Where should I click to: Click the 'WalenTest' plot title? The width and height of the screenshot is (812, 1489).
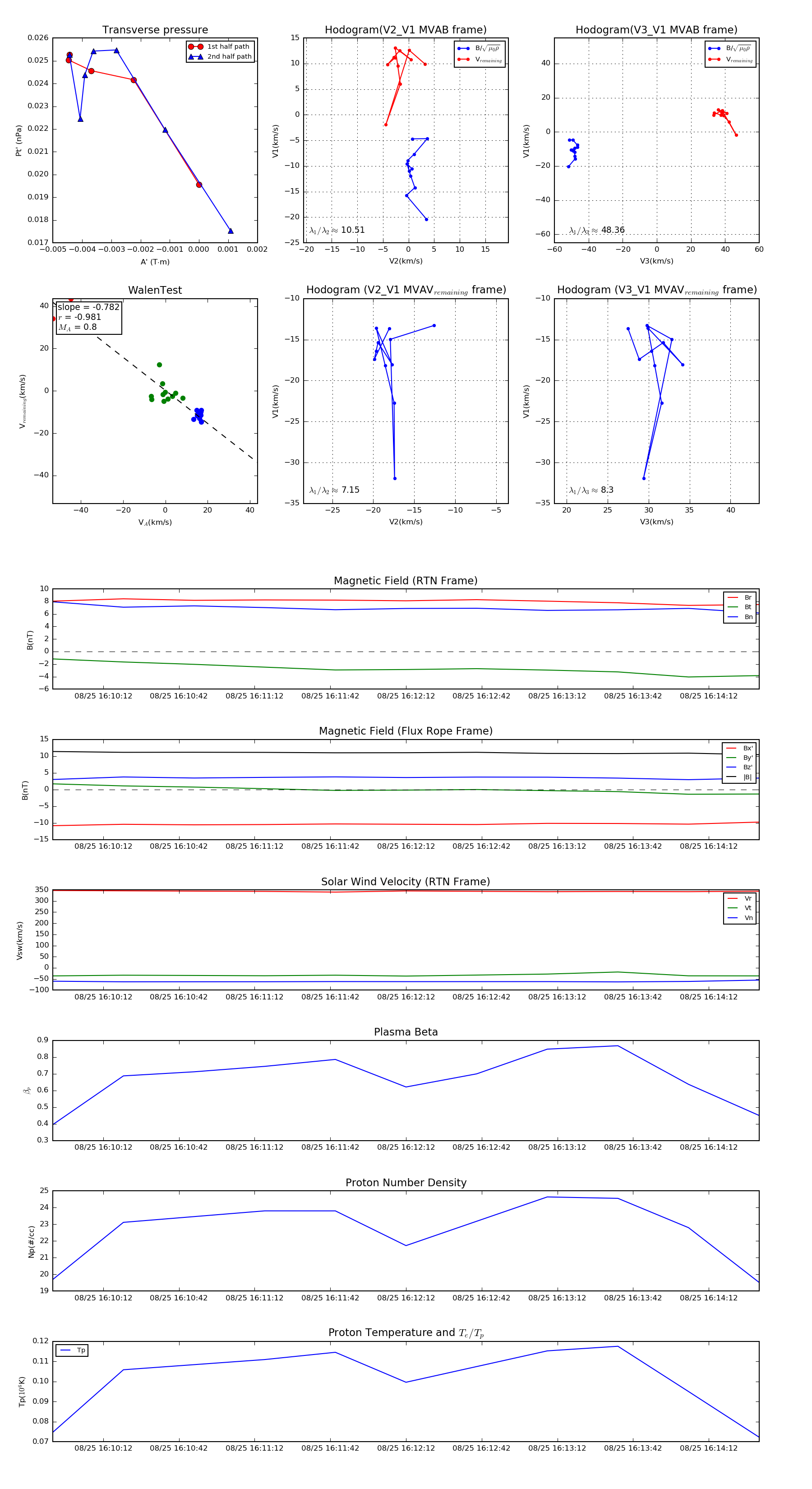coord(155,290)
